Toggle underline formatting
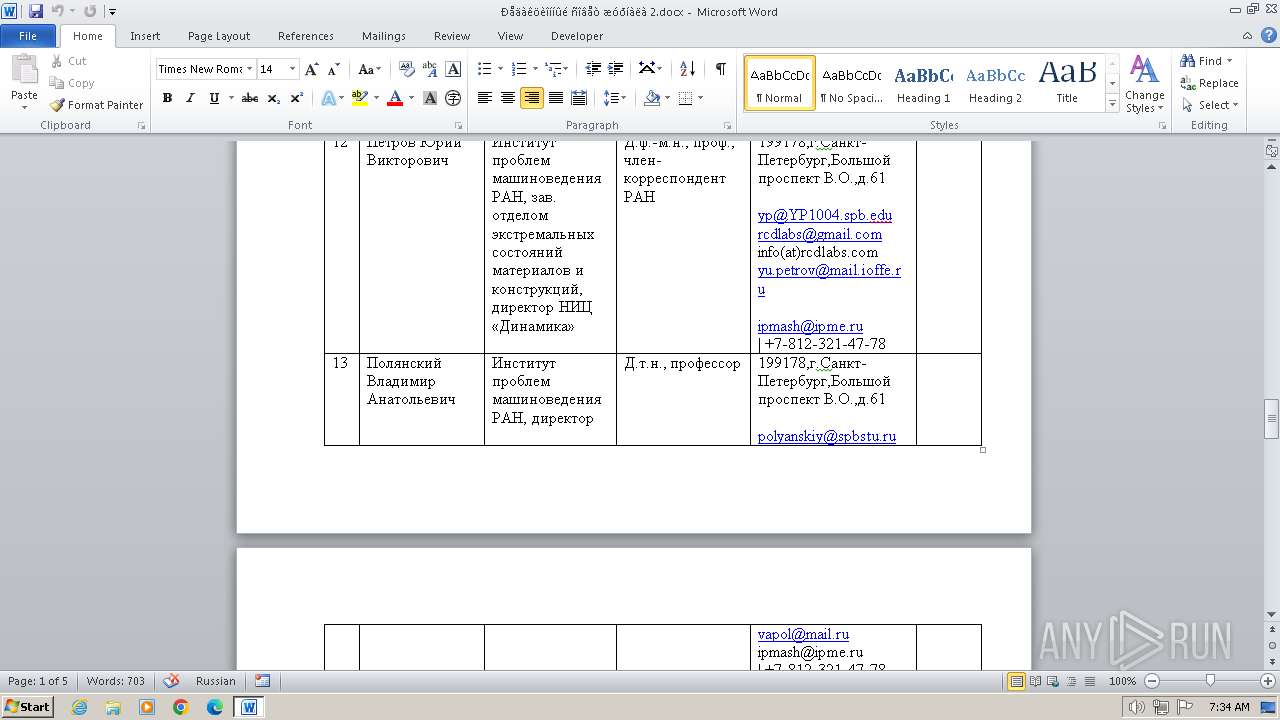The width and height of the screenshot is (1280, 720). click(x=214, y=98)
